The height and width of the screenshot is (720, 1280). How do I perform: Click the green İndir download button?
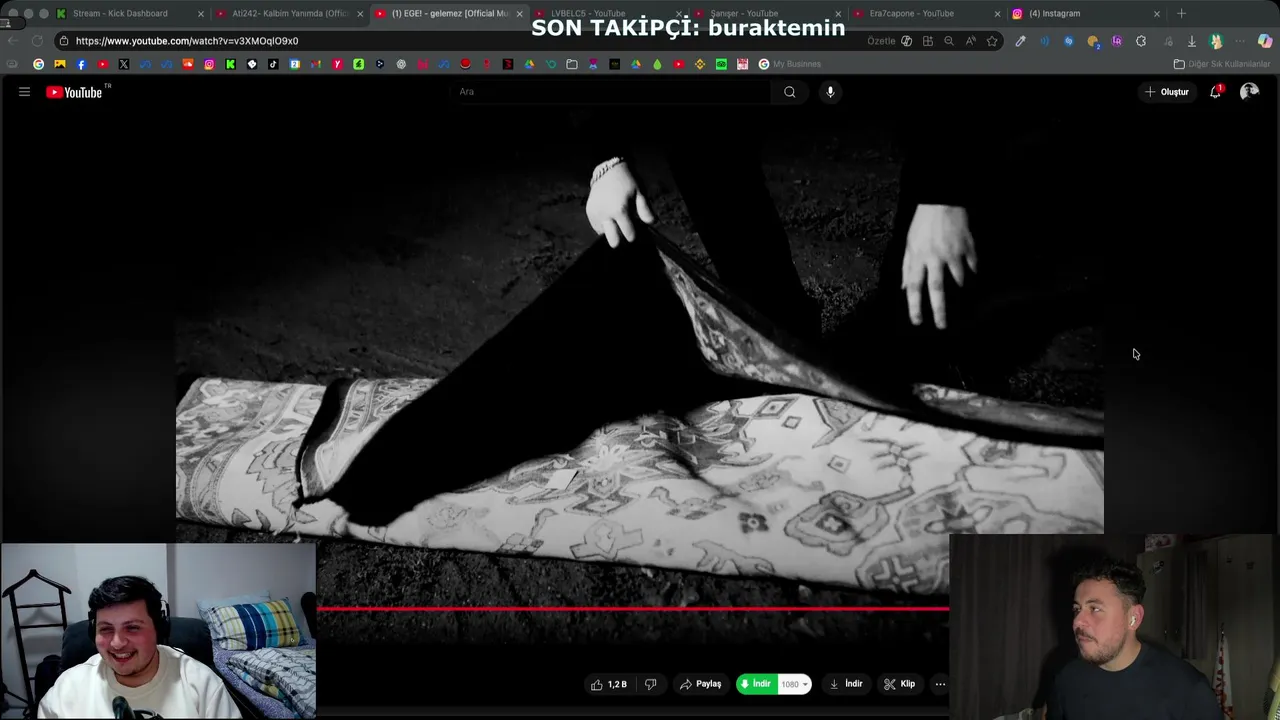click(x=756, y=684)
